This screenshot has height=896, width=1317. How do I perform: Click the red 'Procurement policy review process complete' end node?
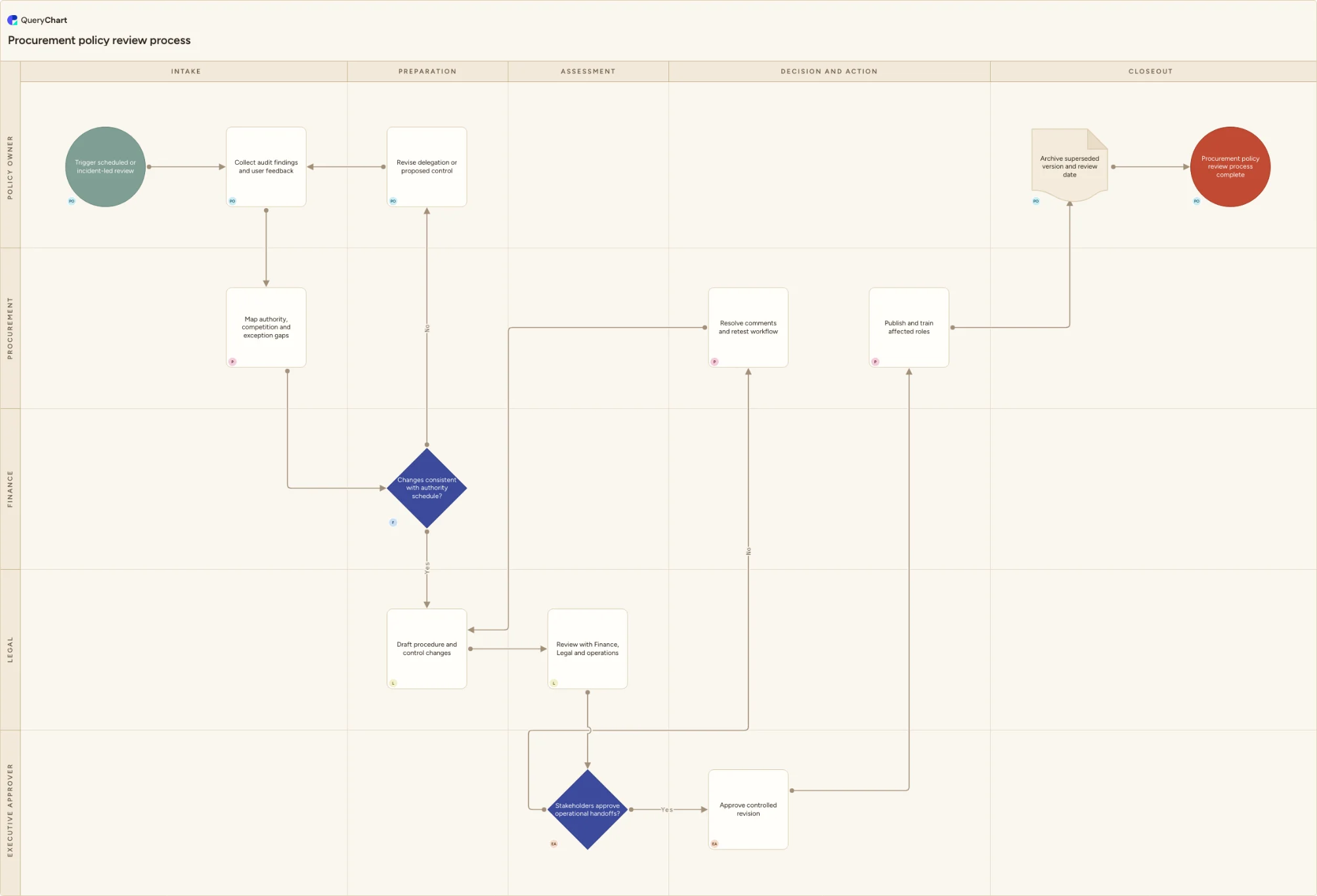1230,167
